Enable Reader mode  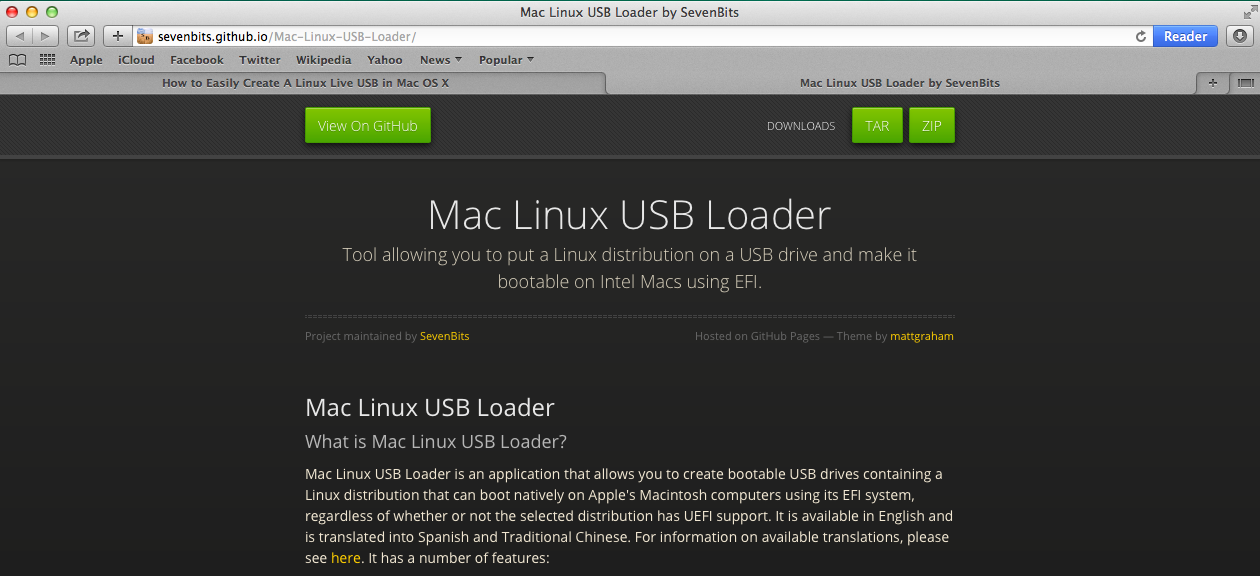coord(1185,36)
